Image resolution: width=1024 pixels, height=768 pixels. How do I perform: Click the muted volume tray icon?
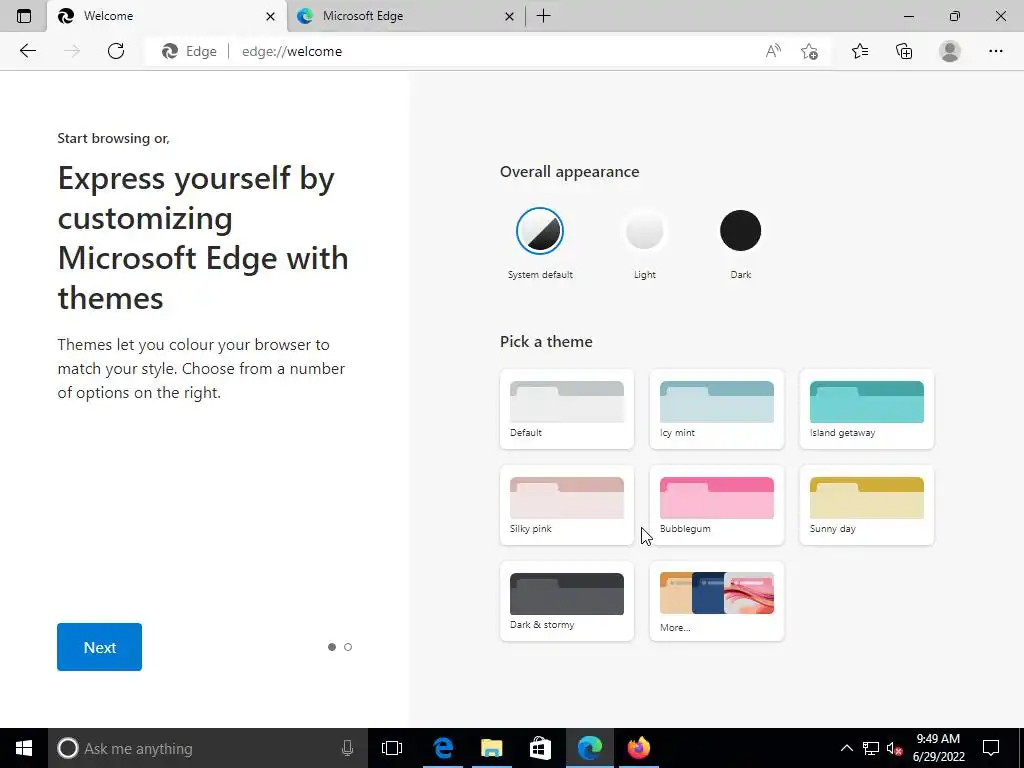[895, 748]
